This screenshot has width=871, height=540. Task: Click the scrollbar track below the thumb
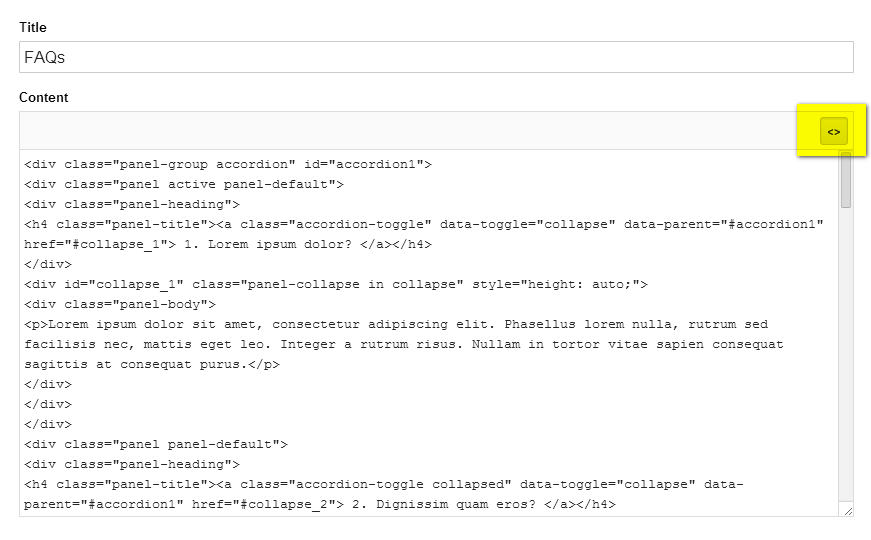845,356
